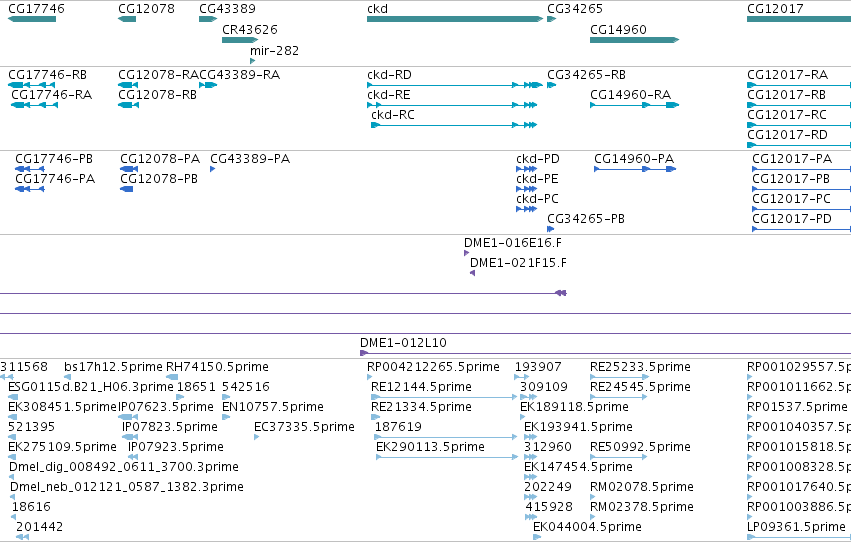Image resolution: width=851 pixels, height=542 pixels.
Task: Select transcript CG17746-RB
Action: point(48,75)
